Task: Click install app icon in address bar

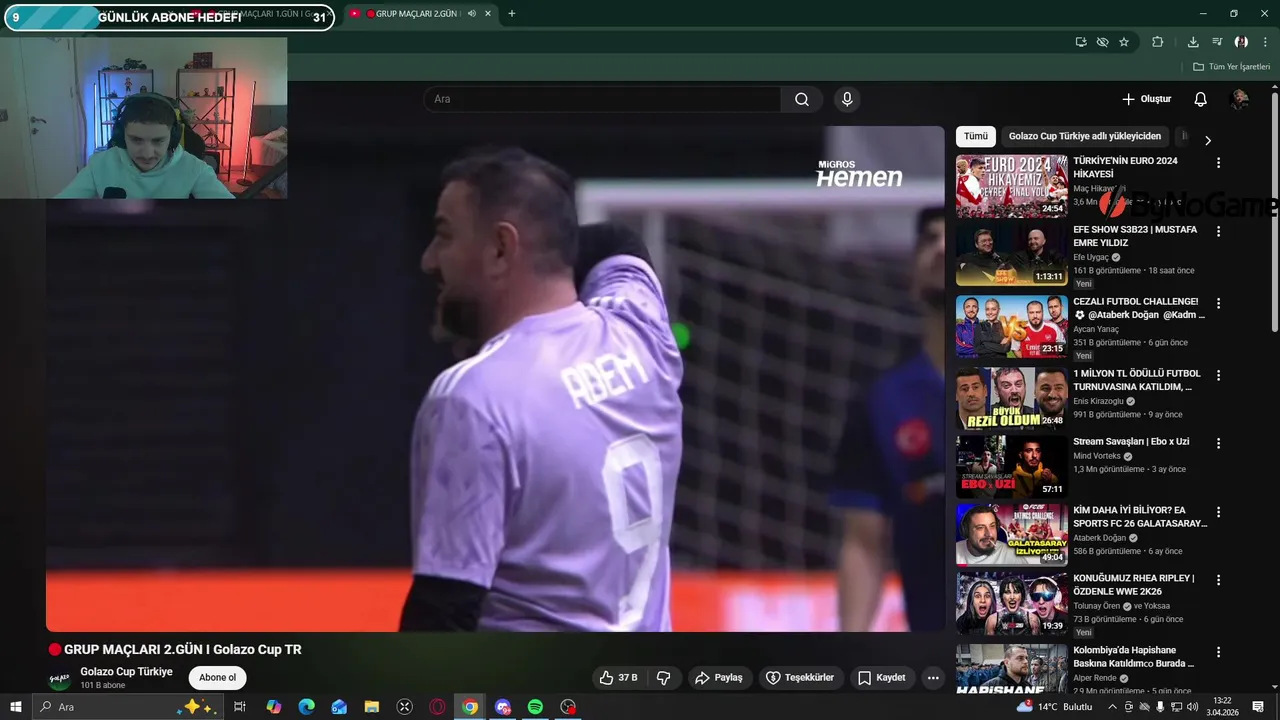Action: [1081, 42]
